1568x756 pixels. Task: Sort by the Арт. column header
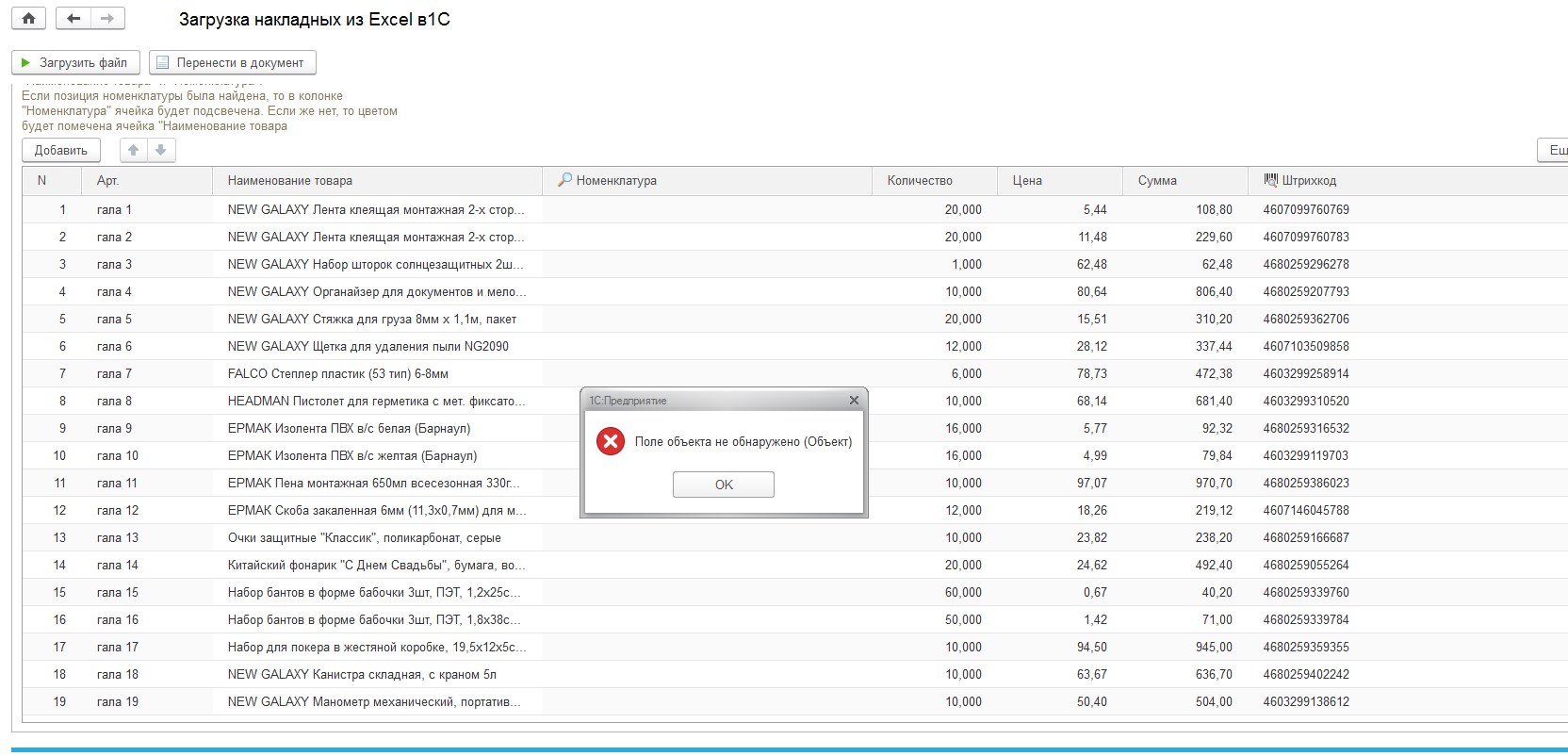(147, 180)
